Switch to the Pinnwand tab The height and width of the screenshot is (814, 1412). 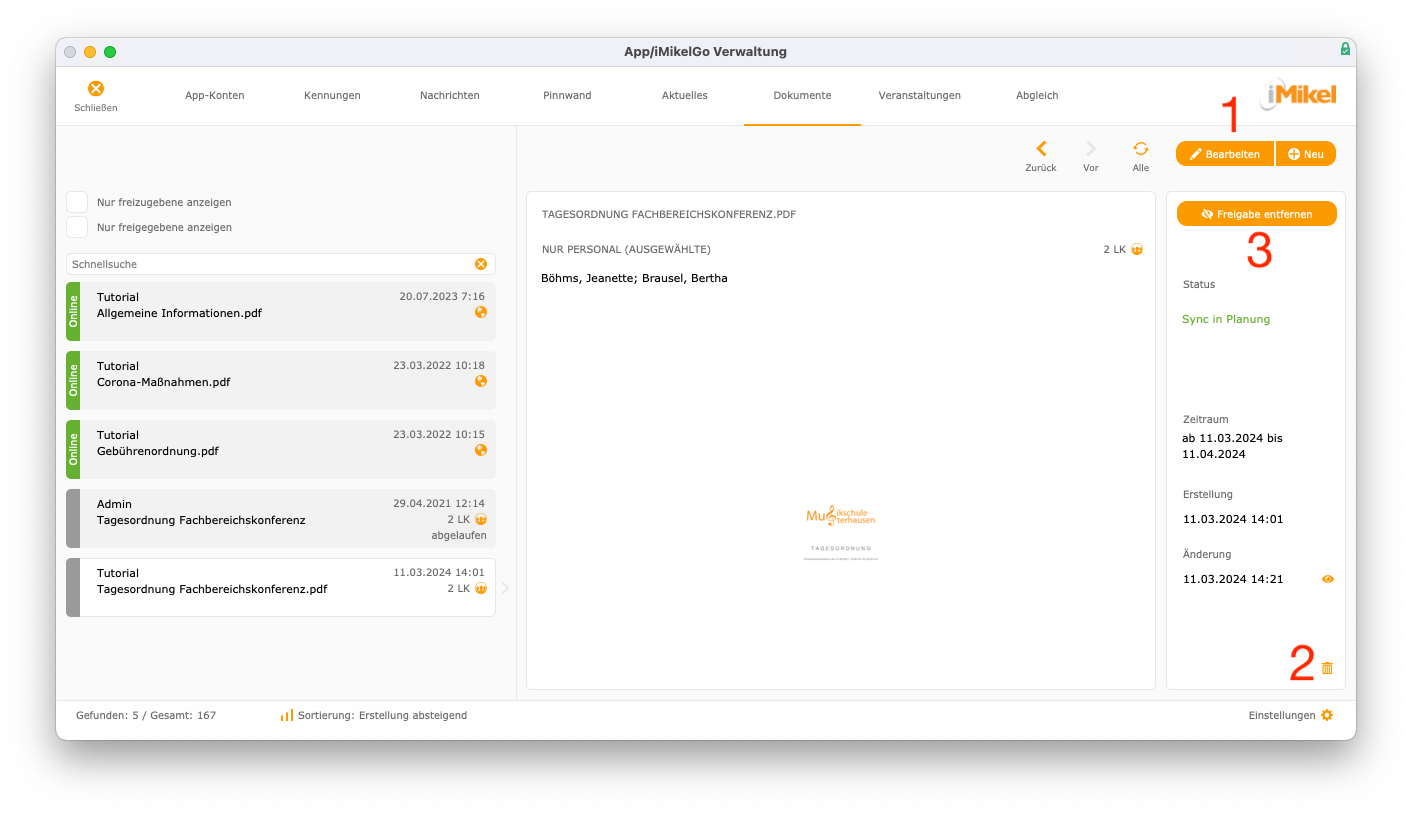[567, 96]
